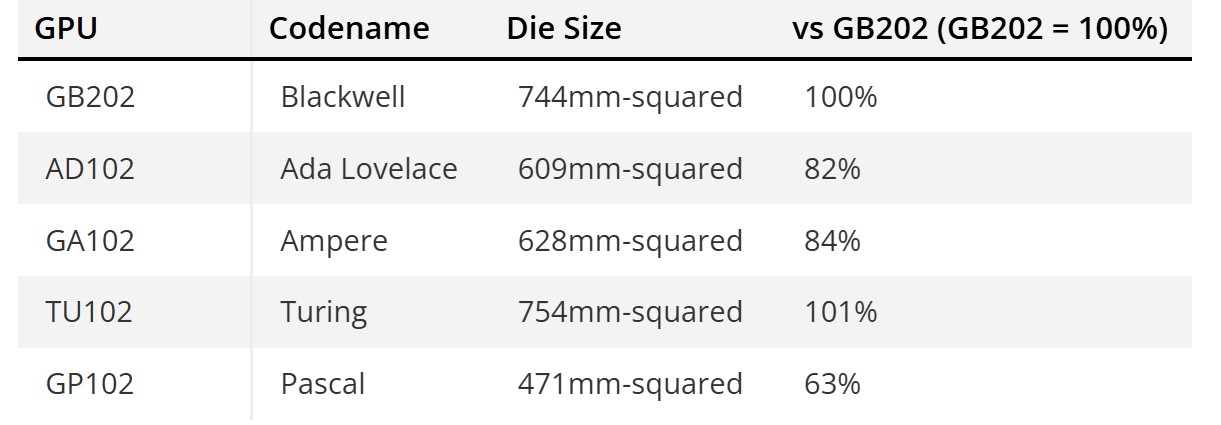Click the 471mm-squared die size value
The height and width of the screenshot is (425, 1221).
click(630, 384)
